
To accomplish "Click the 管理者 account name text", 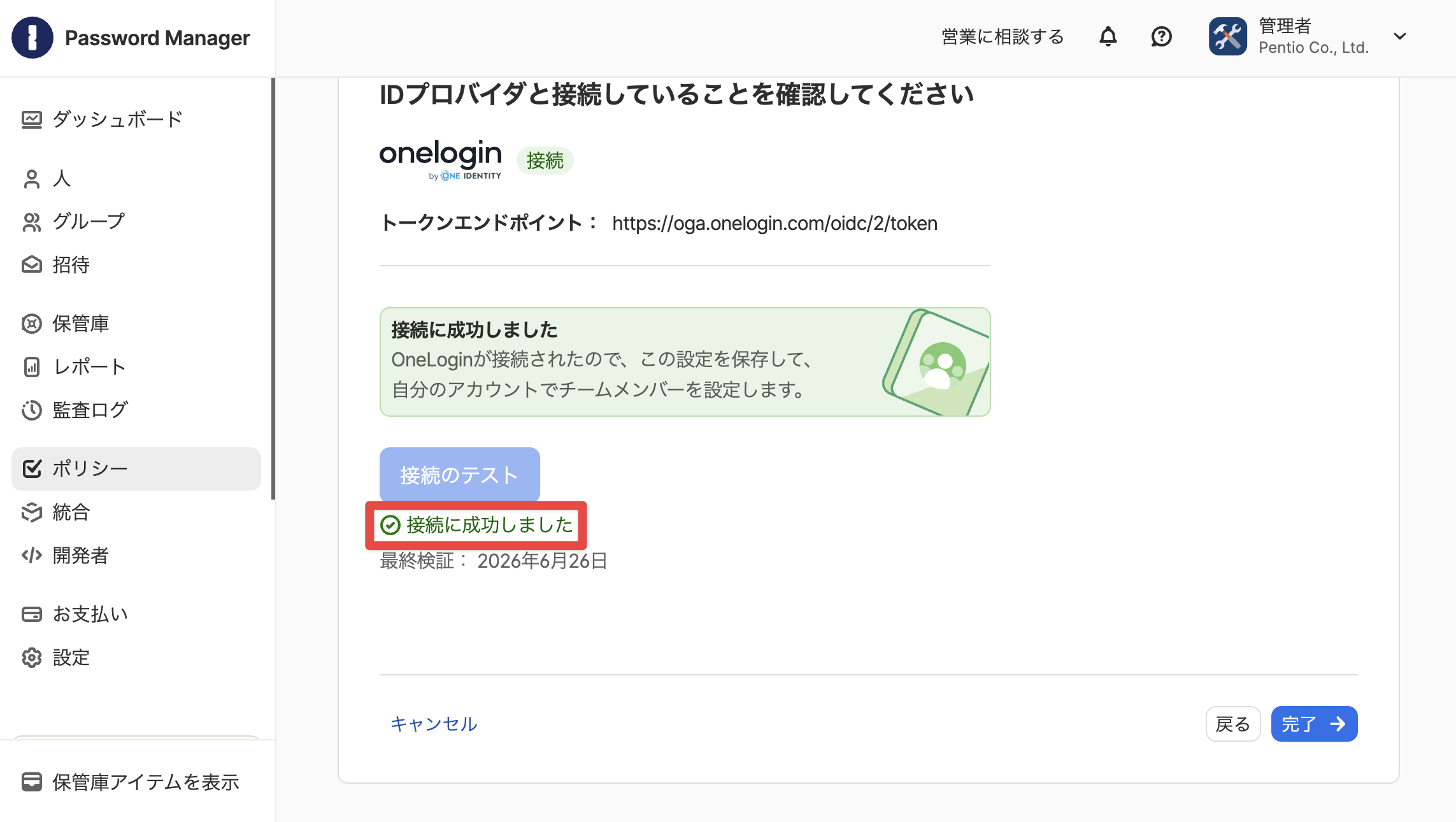I will 1285,25.
